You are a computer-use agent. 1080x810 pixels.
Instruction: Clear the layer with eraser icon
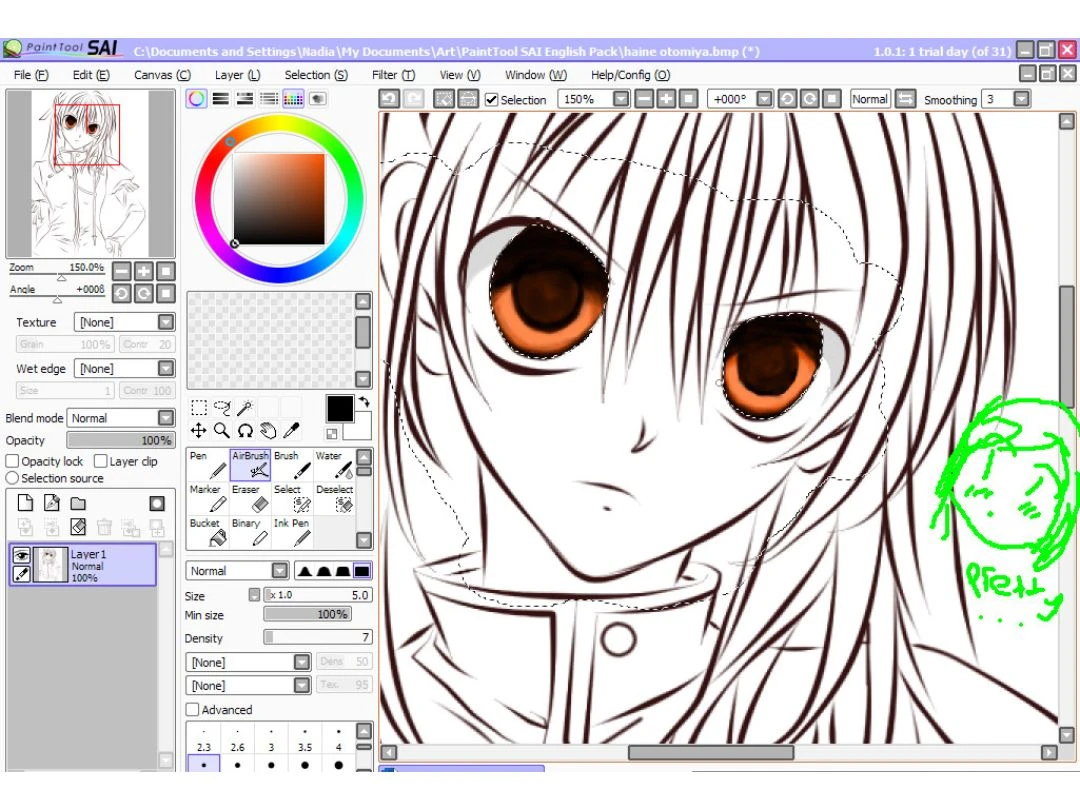click(78, 528)
